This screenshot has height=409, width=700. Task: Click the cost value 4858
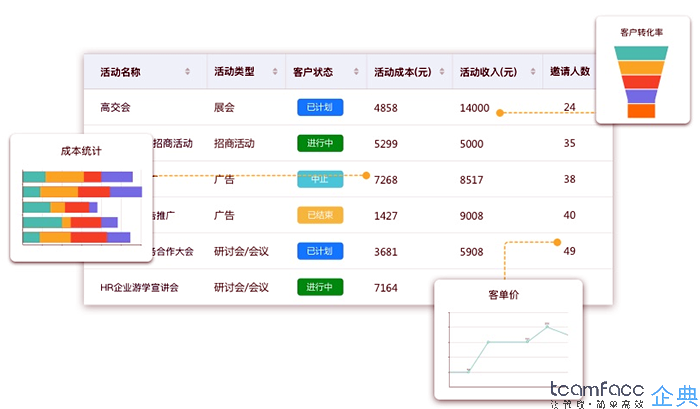[386, 108]
